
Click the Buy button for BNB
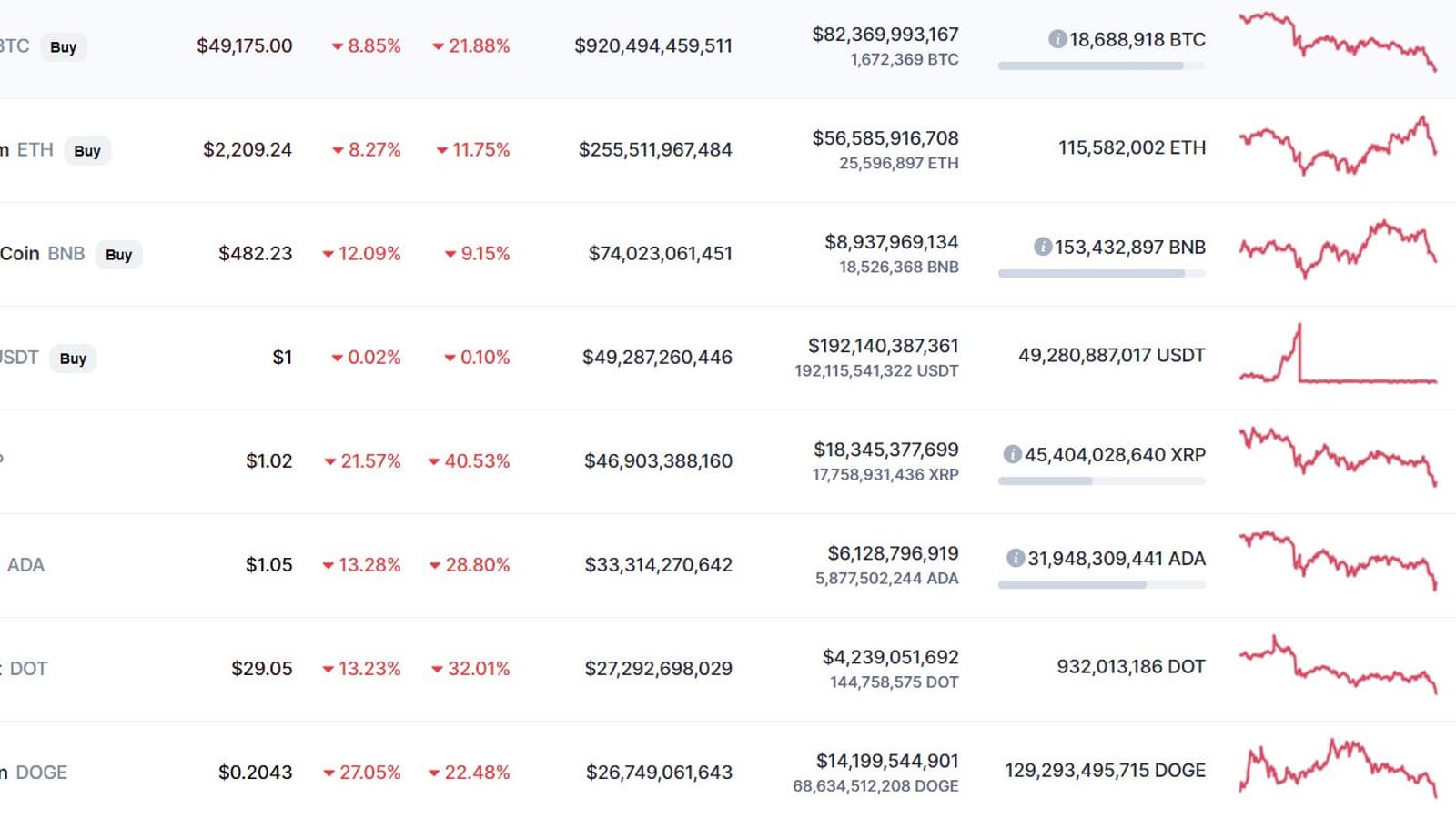click(x=118, y=255)
